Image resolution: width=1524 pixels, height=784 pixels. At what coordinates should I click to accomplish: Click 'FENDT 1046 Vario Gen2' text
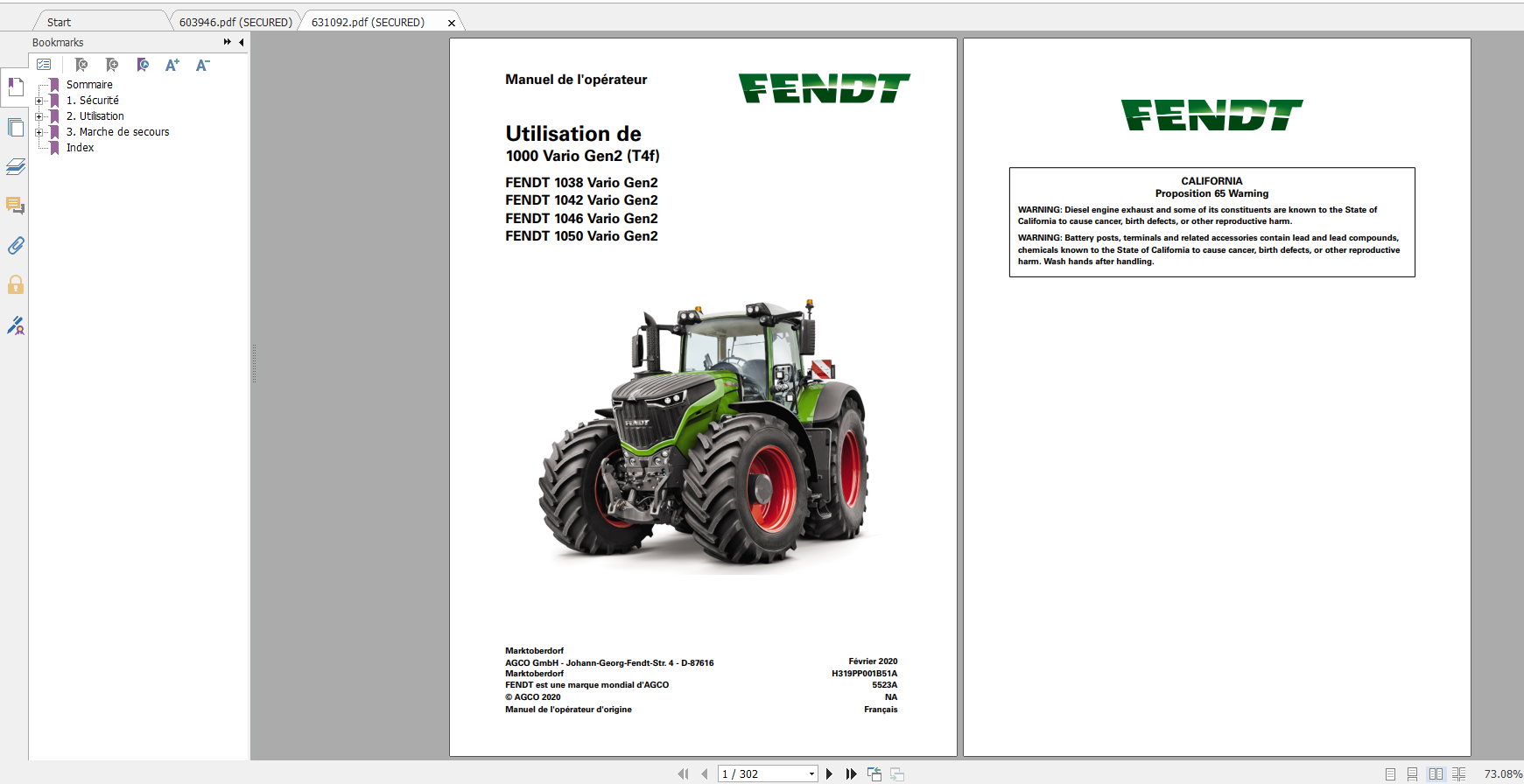(581, 219)
